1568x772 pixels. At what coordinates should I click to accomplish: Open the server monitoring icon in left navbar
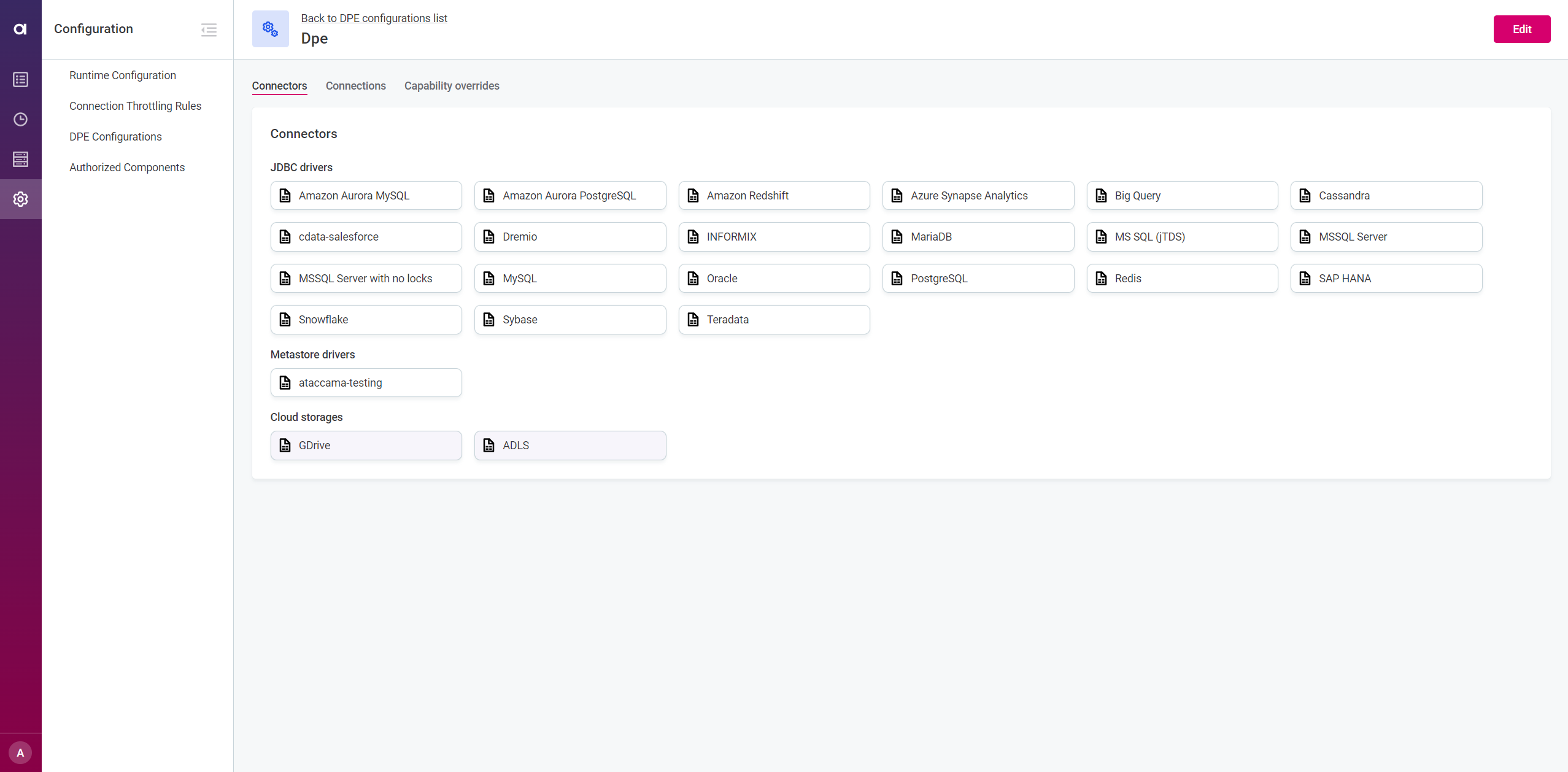[20, 159]
